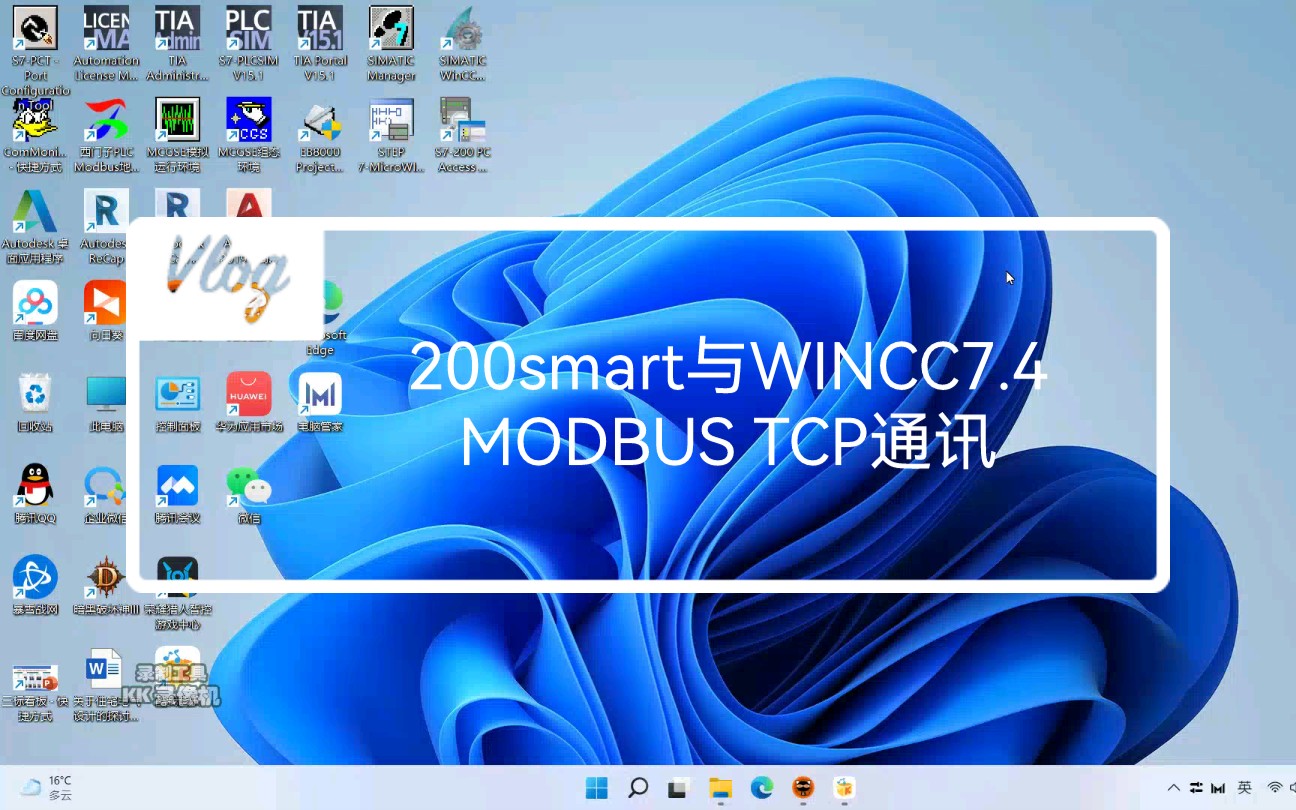The image size is (1296, 810).
Task: Toggle the 英 input method indicator
Action: [1245, 788]
